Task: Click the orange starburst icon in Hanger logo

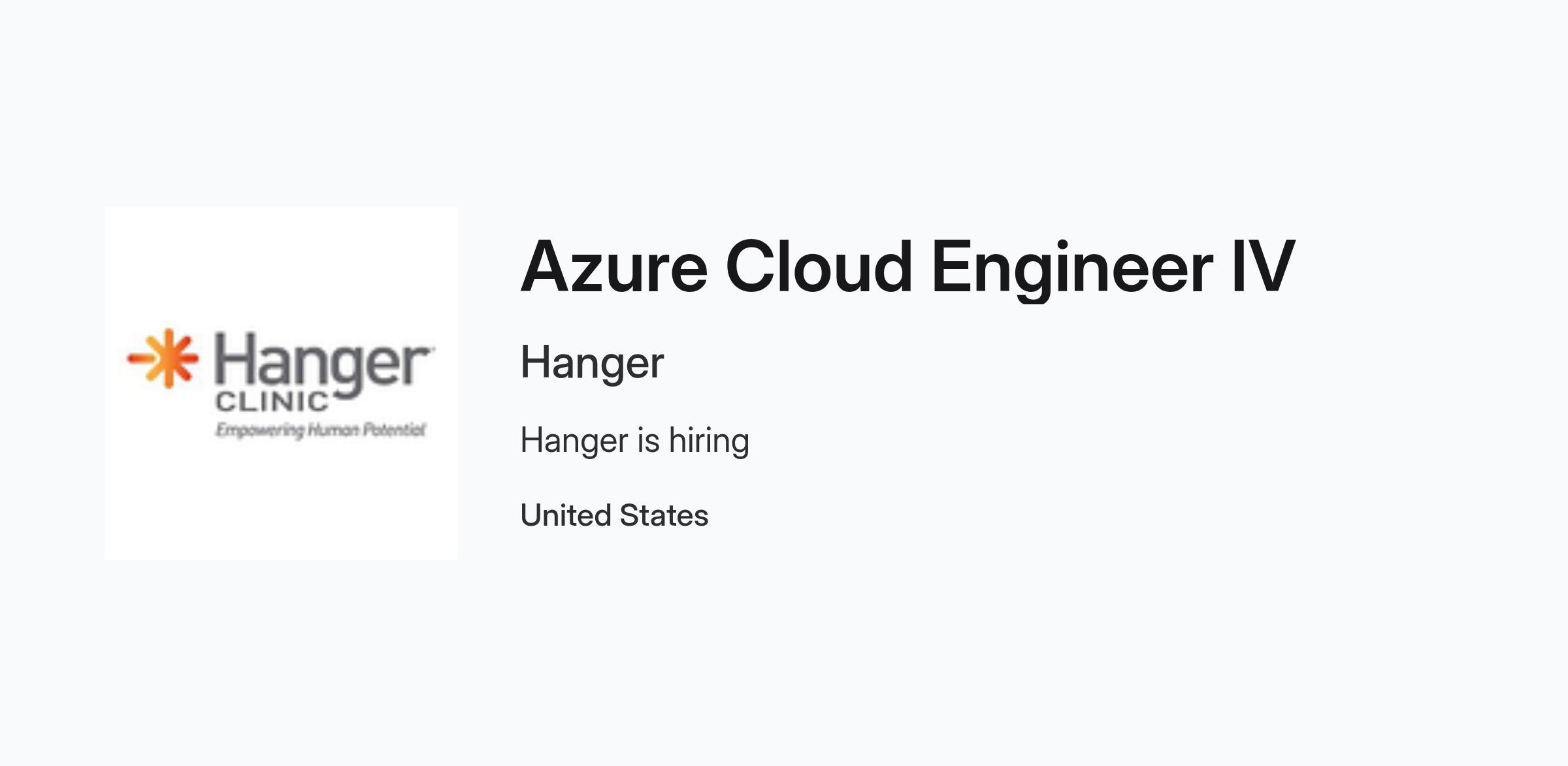Action: [163, 359]
